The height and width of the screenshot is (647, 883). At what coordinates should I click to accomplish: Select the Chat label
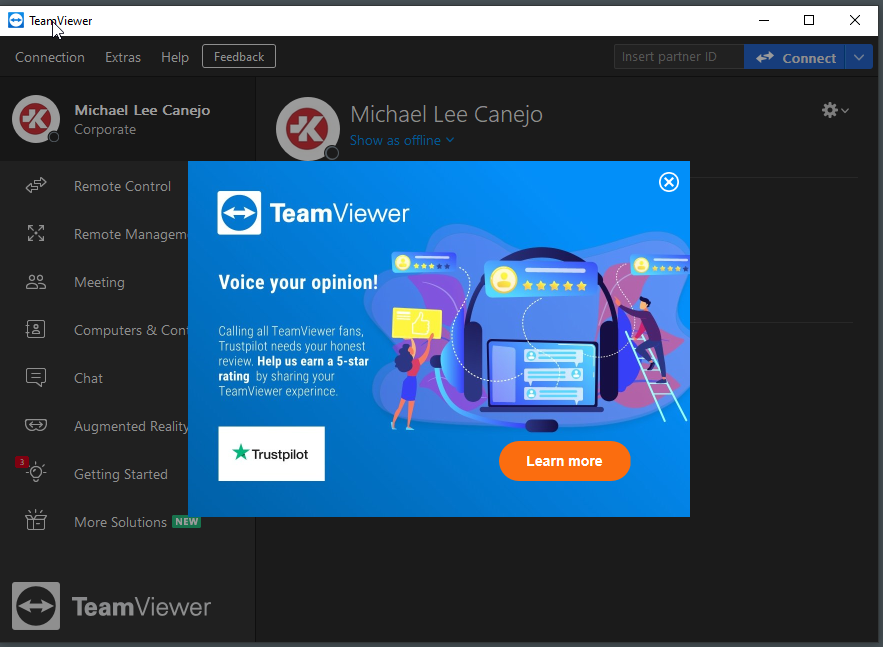point(88,378)
